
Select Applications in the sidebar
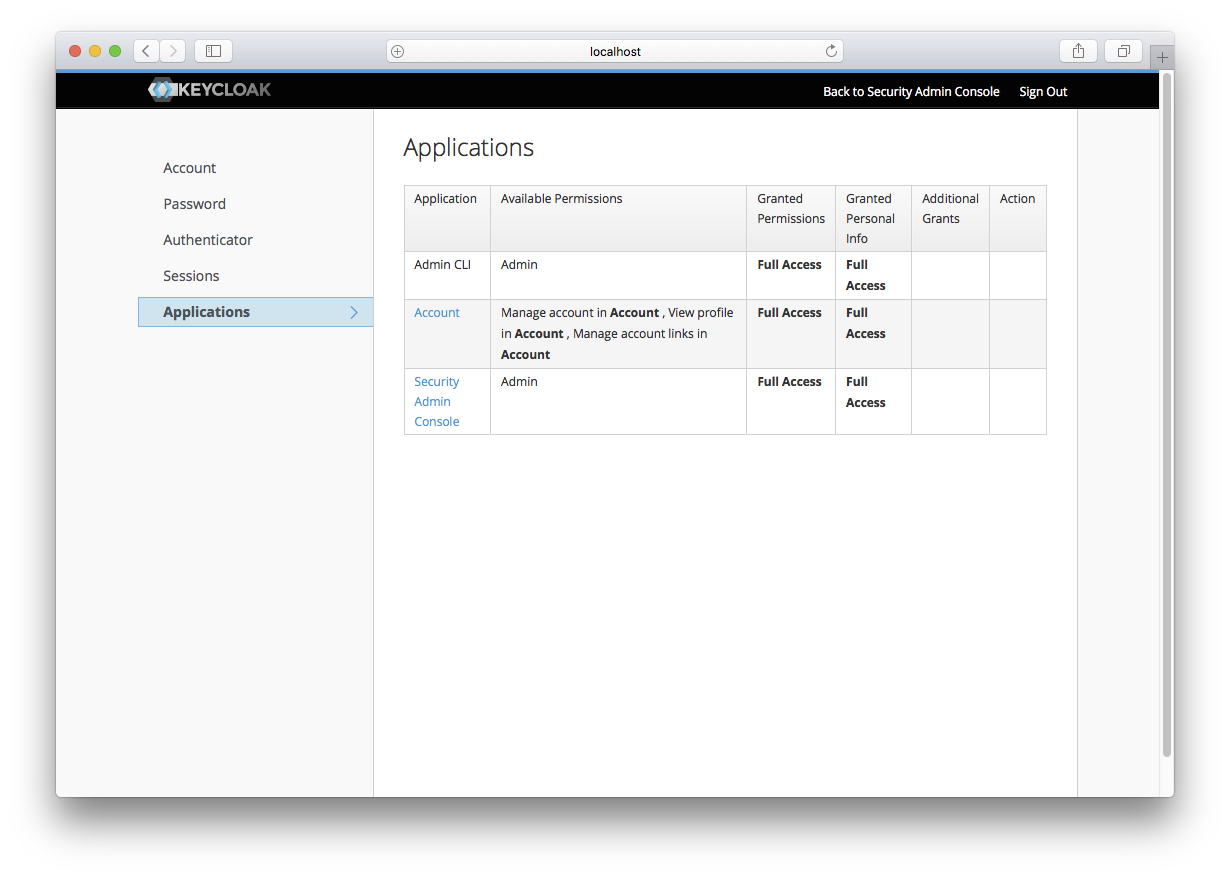tap(207, 312)
